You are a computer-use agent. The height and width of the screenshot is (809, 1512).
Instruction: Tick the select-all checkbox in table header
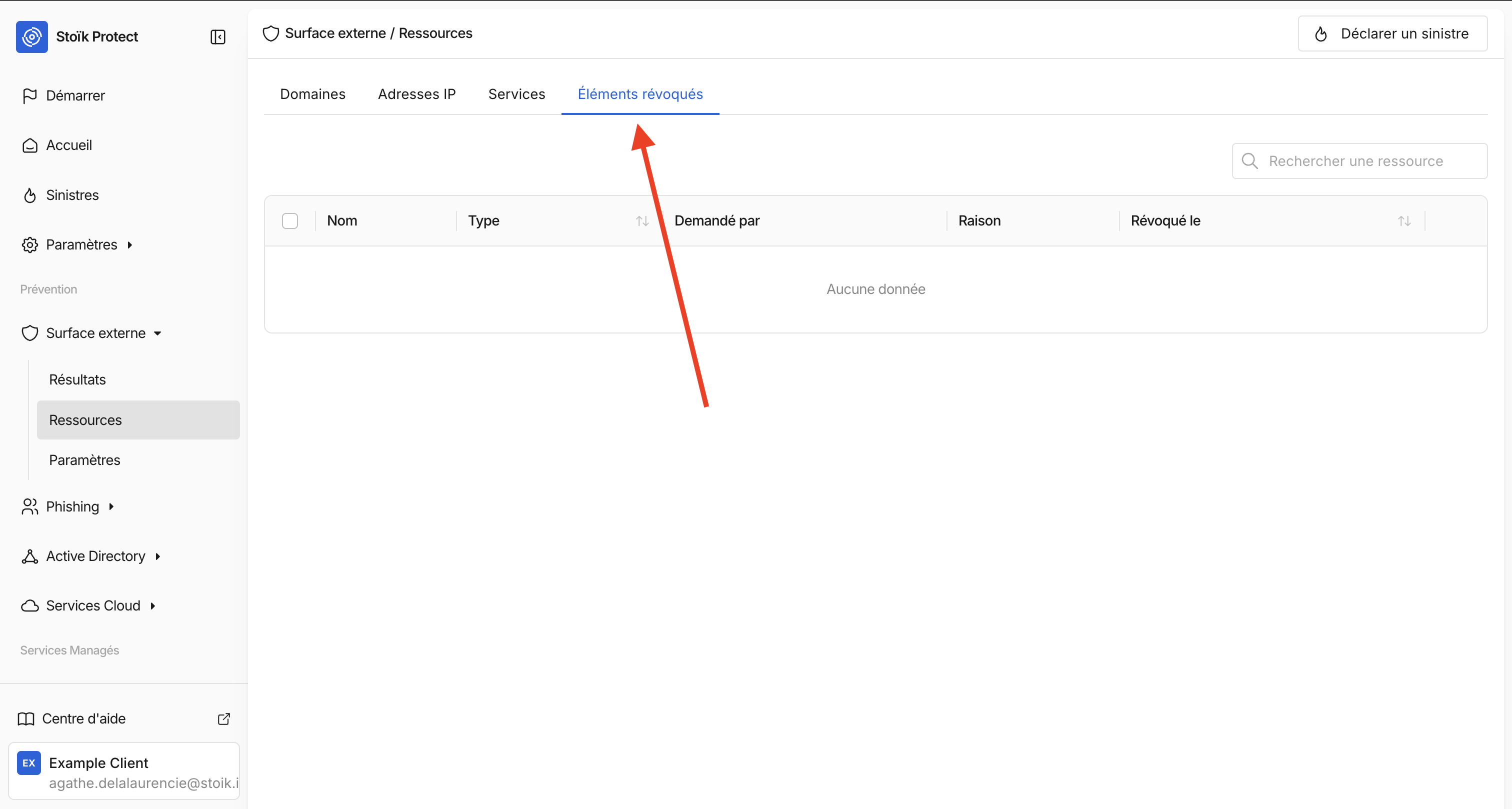point(290,220)
